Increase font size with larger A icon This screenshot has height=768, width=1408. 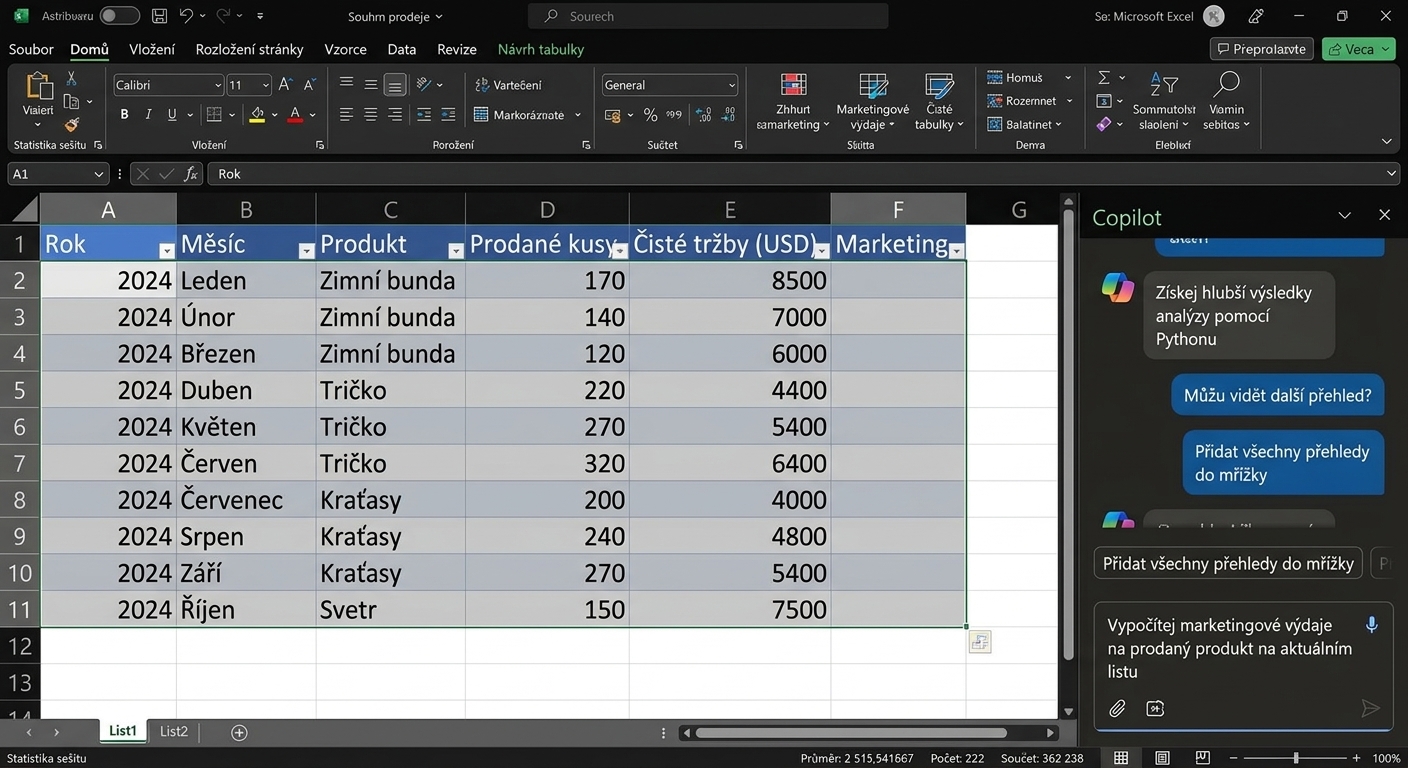[x=285, y=85]
